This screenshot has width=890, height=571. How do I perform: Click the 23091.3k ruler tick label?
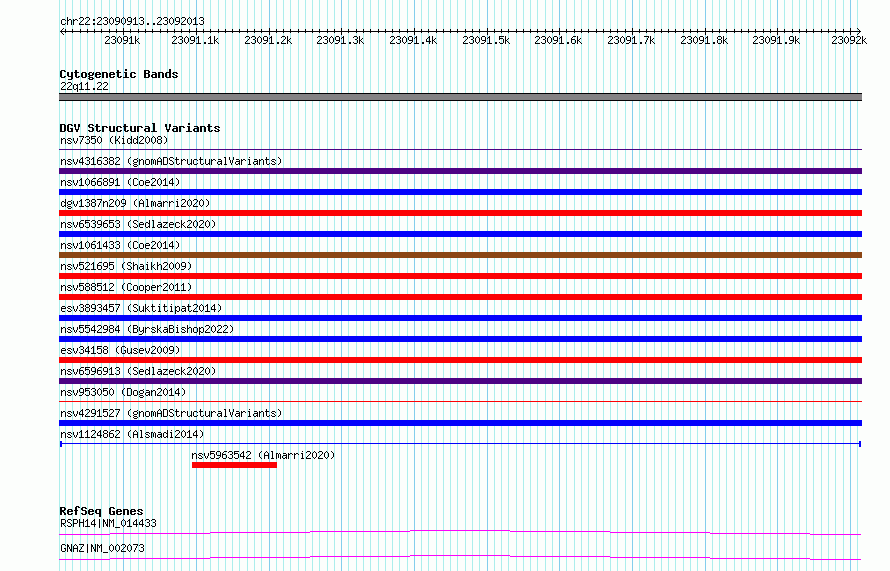point(340,40)
